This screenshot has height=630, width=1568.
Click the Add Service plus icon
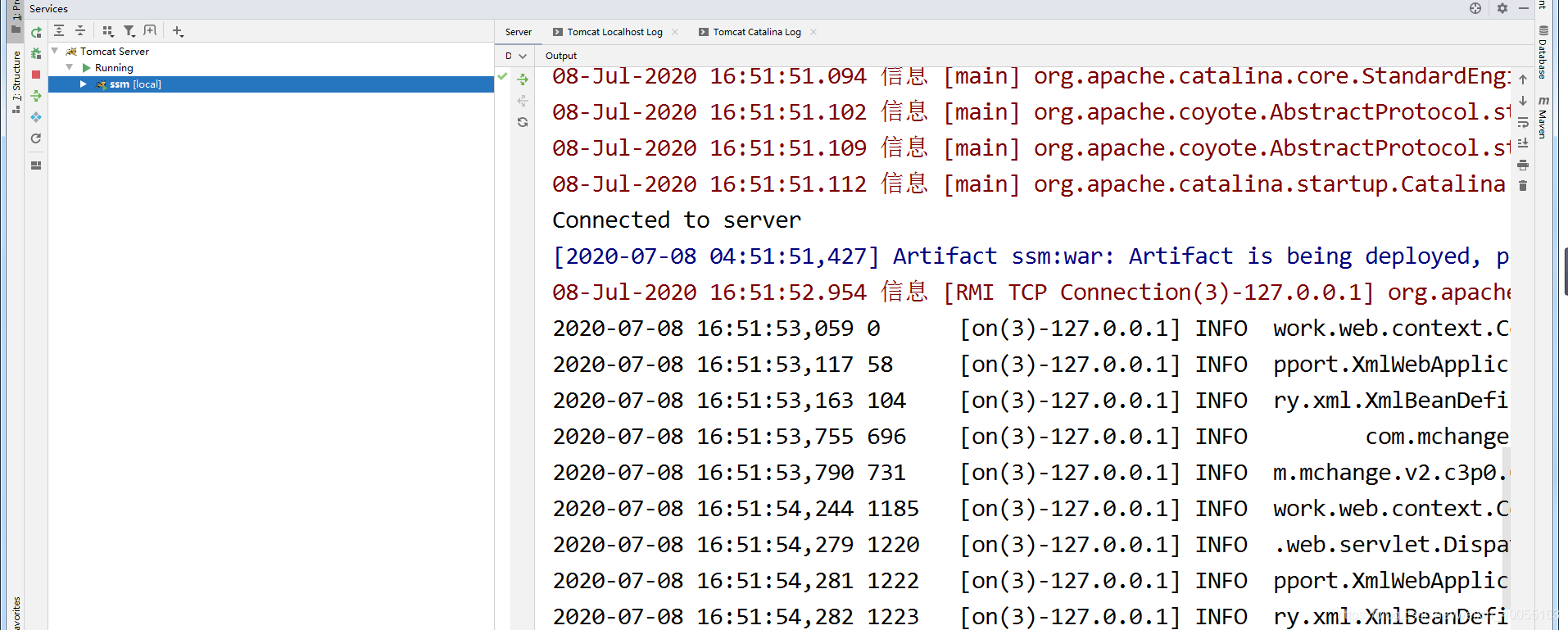point(178,31)
